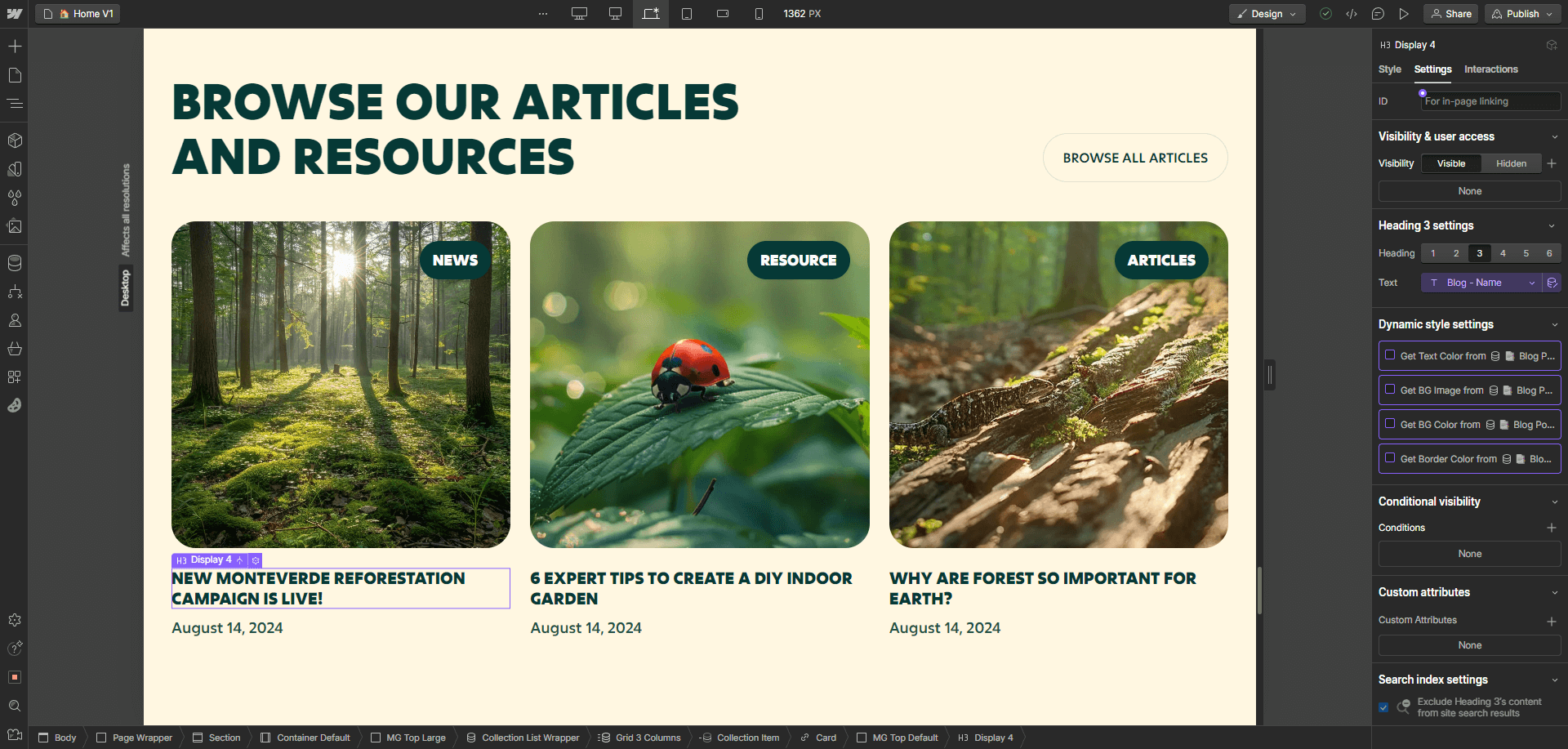Viewport: 1568px width, 749px height.
Task: Open the Pages panel
Action: [15, 75]
